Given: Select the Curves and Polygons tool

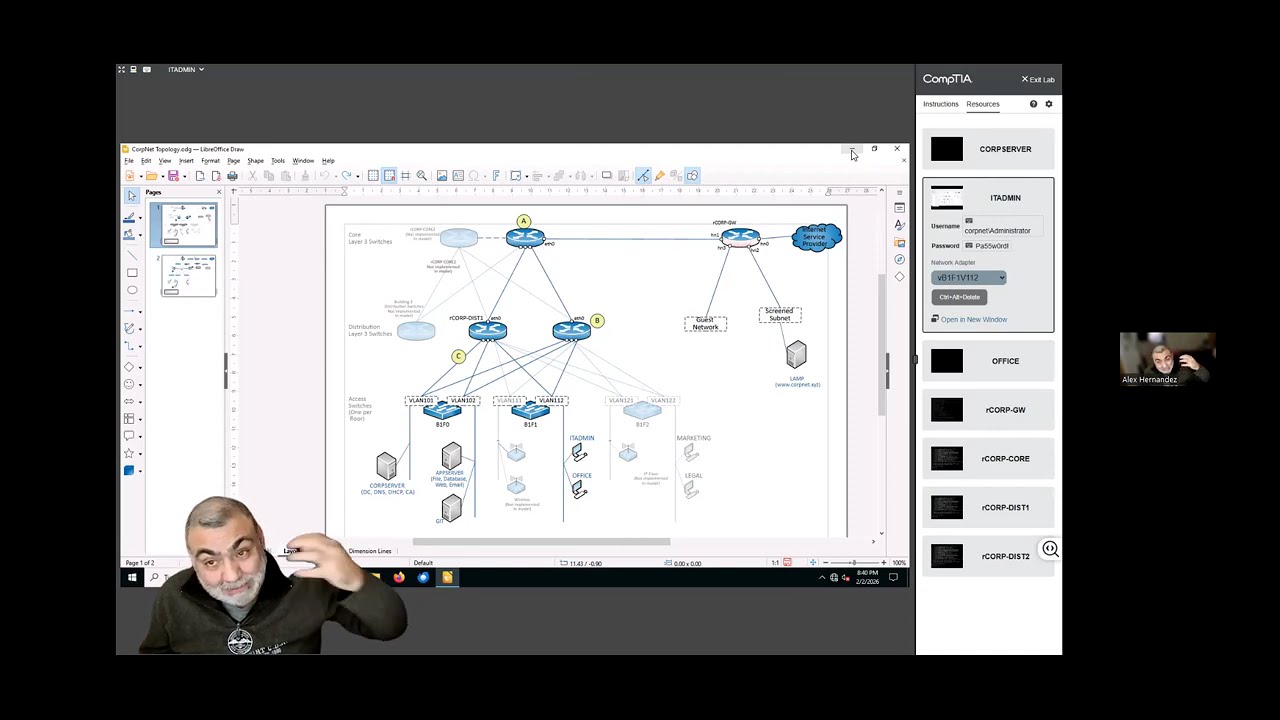Looking at the screenshot, I should pyautogui.click(x=130, y=329).
